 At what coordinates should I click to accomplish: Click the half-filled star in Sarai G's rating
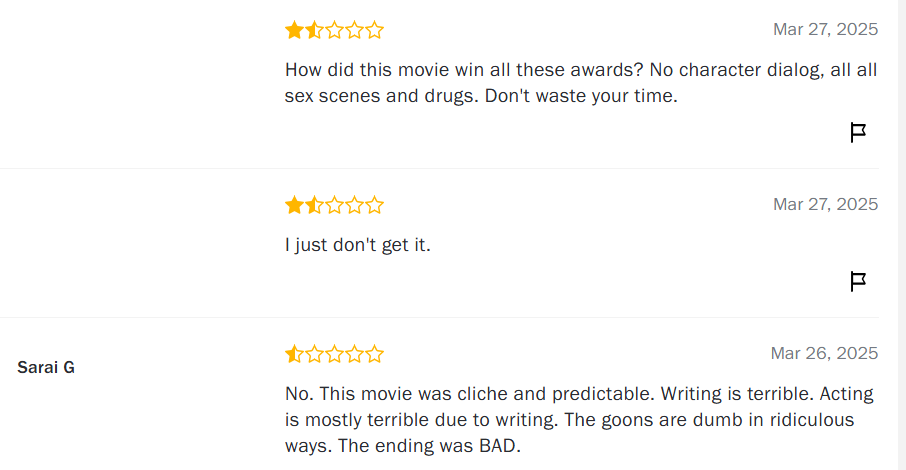pos(294,354)
